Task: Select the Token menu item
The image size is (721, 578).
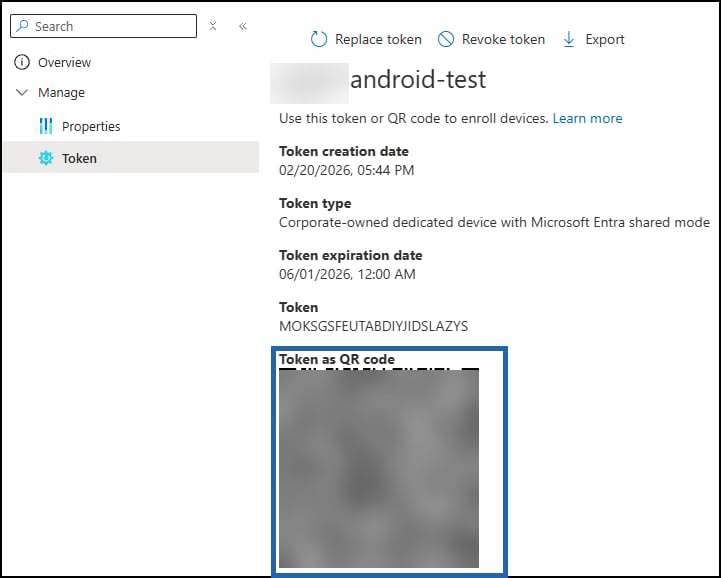Action: pyautogui.click(x=131, y=157)
